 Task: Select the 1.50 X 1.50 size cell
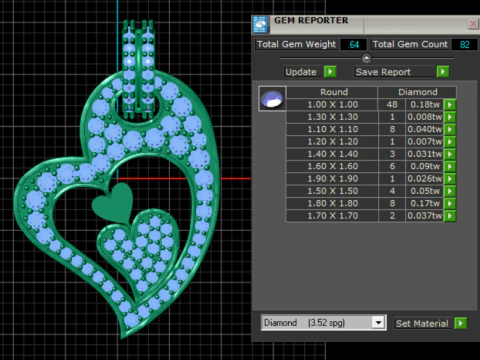click(332, 191)
